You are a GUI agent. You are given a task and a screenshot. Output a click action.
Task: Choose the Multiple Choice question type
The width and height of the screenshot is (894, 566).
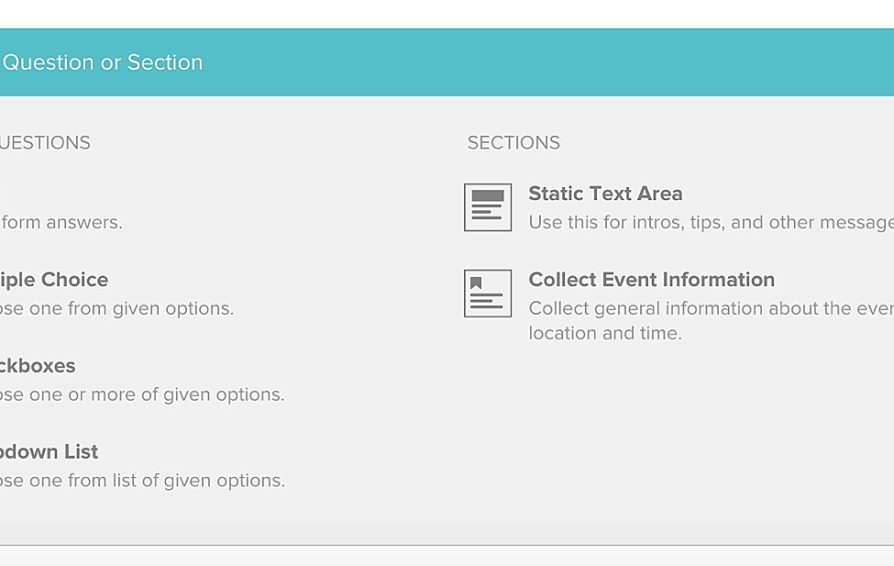click(55, 280)
